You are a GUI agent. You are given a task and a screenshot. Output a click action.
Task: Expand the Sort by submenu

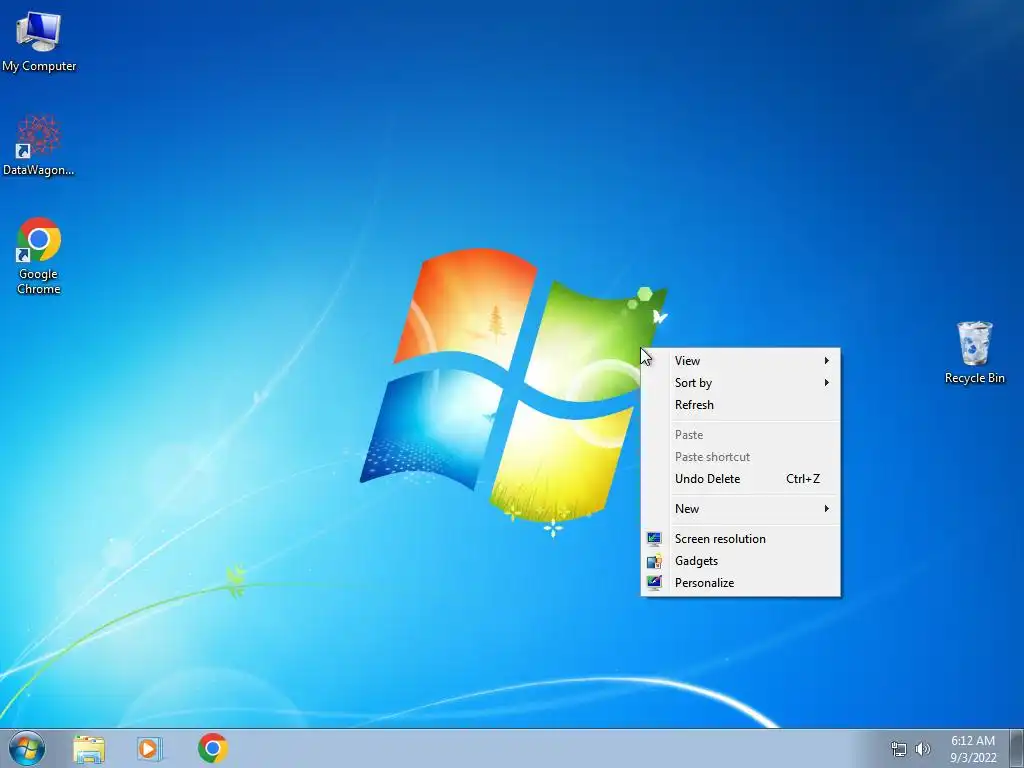(741, 383)
